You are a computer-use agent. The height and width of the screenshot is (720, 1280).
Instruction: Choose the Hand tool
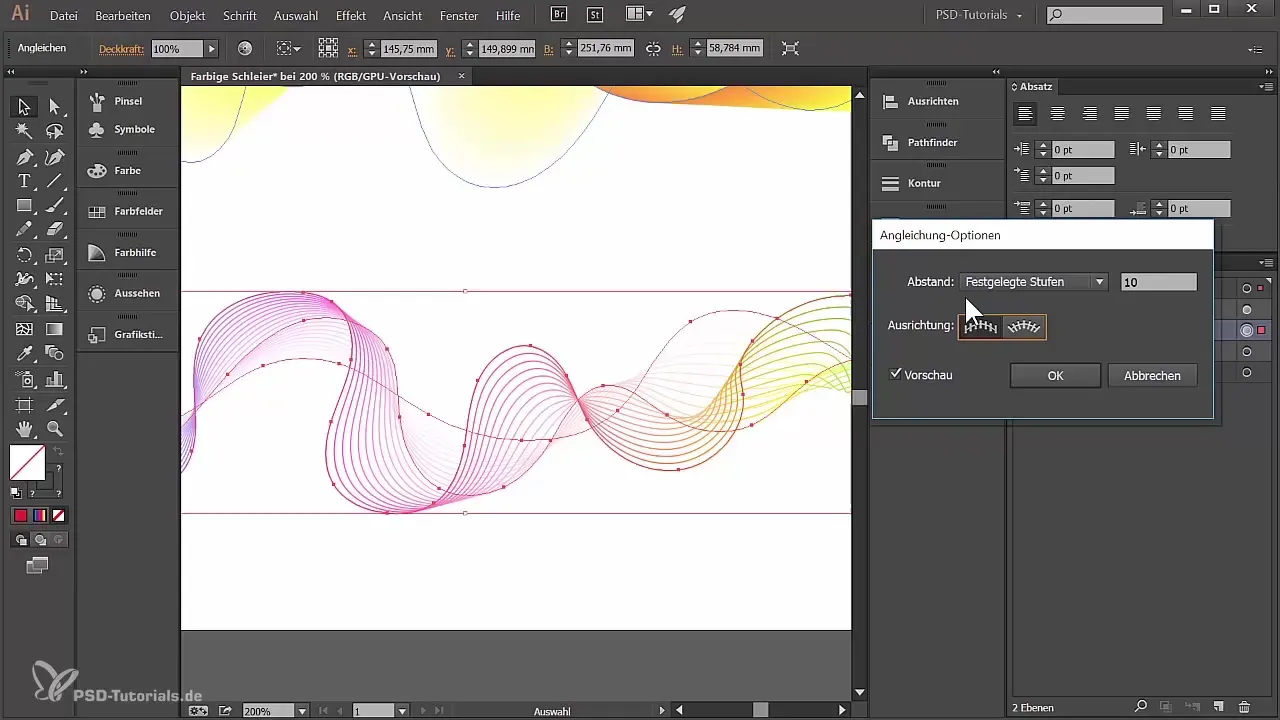(x=23, y=429)
